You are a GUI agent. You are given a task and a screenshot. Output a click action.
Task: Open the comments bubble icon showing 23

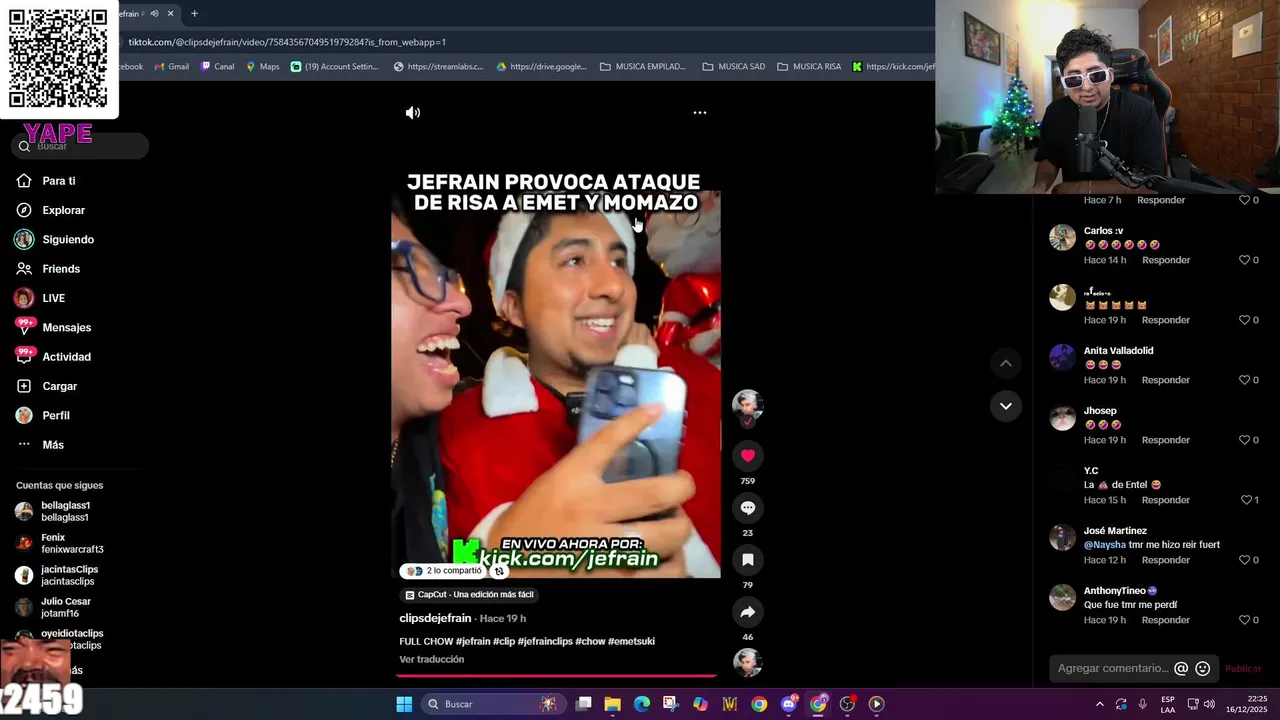pyautogui.click(x=747, y=508)
